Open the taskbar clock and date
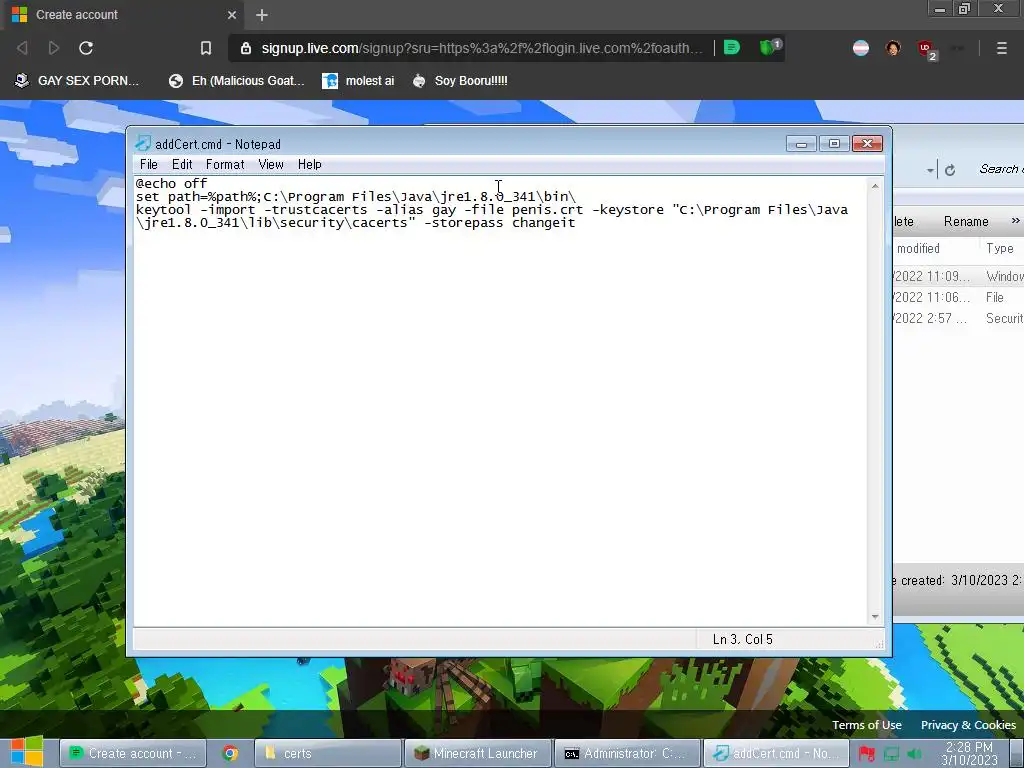 point(969,753)
